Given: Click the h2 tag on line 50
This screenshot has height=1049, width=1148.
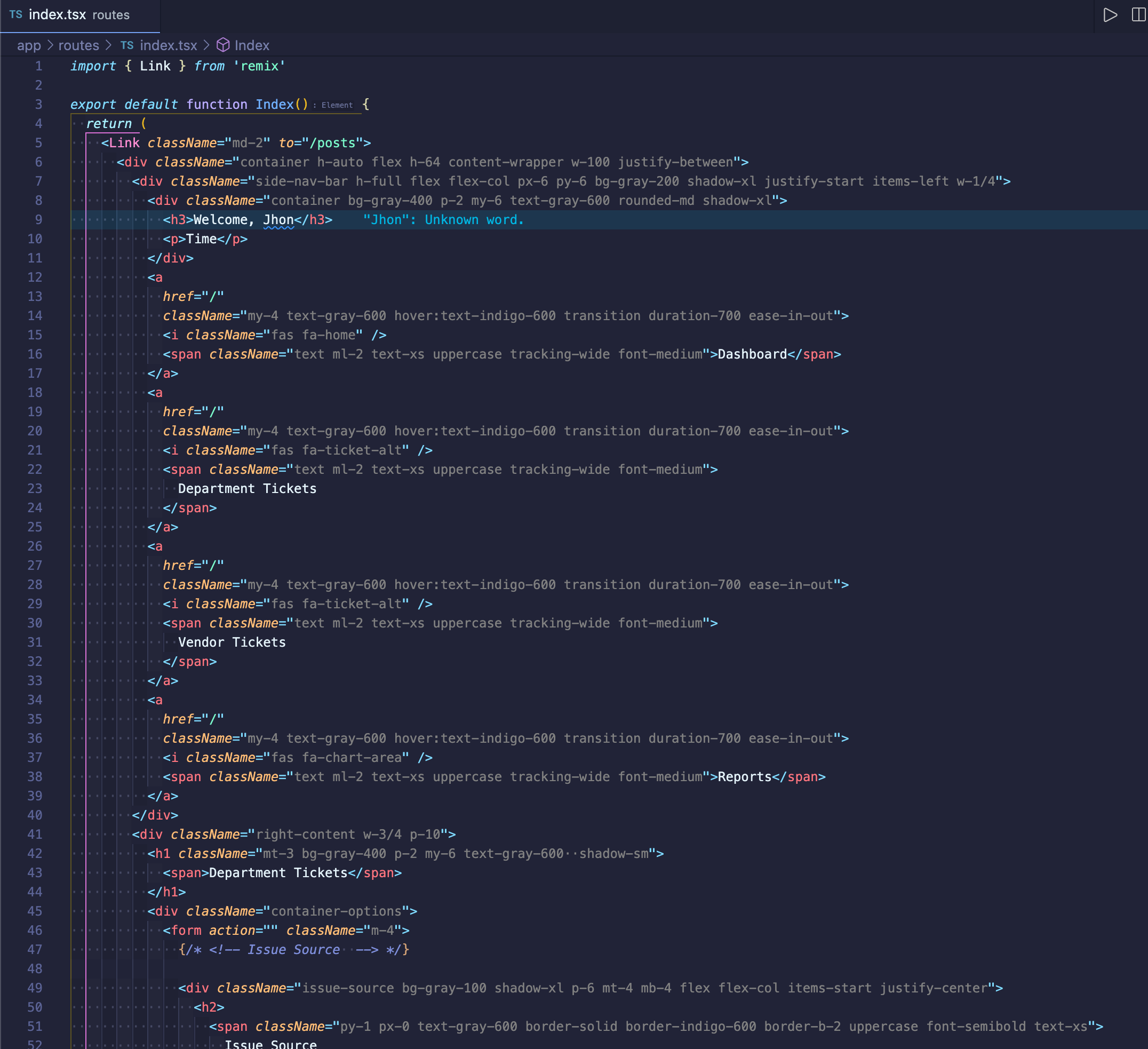Looking at the screenshot, I should pos(209,1007).
